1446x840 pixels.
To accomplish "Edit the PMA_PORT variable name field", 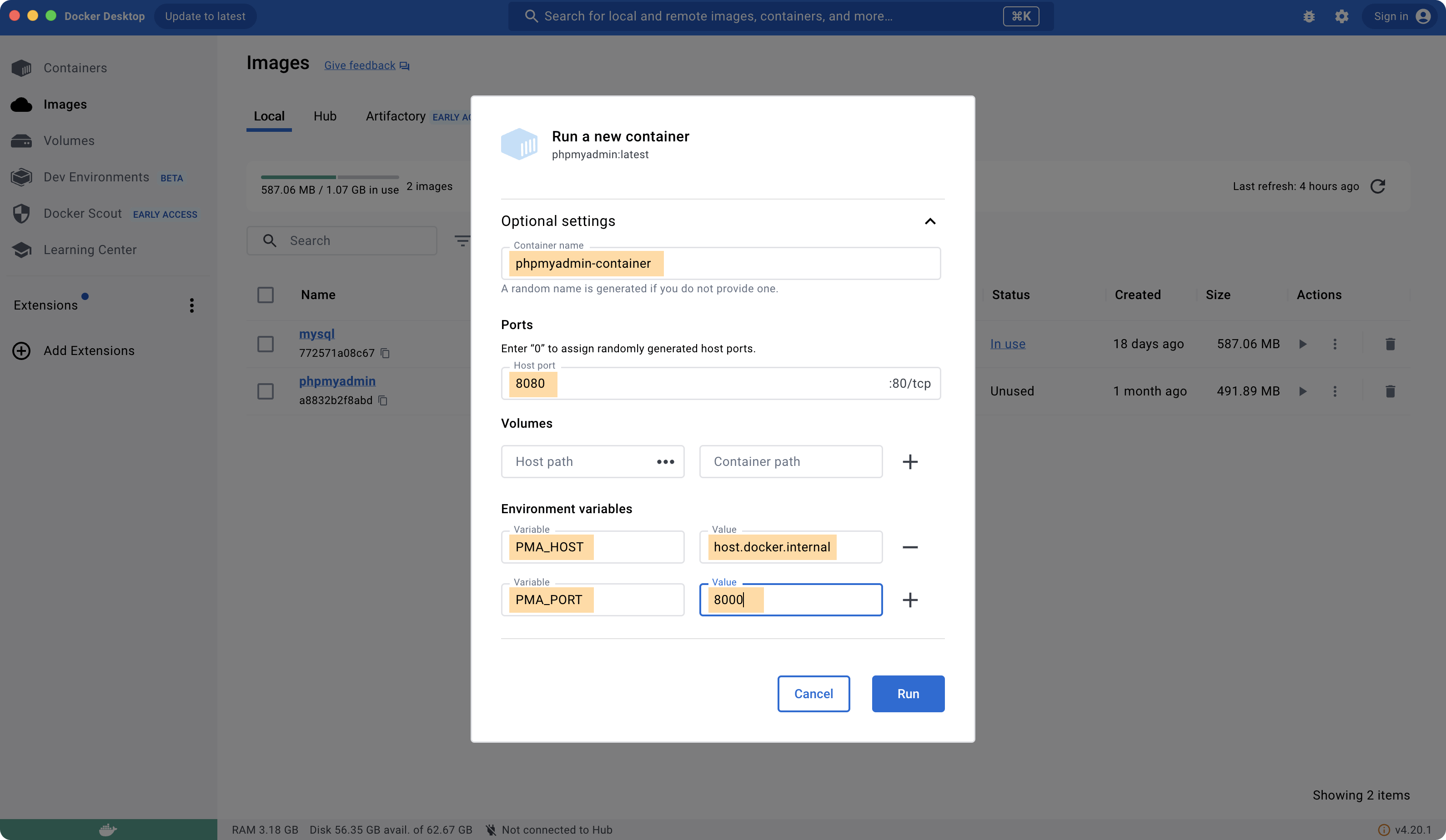I will pyautogui.click(x=593, y=600).
